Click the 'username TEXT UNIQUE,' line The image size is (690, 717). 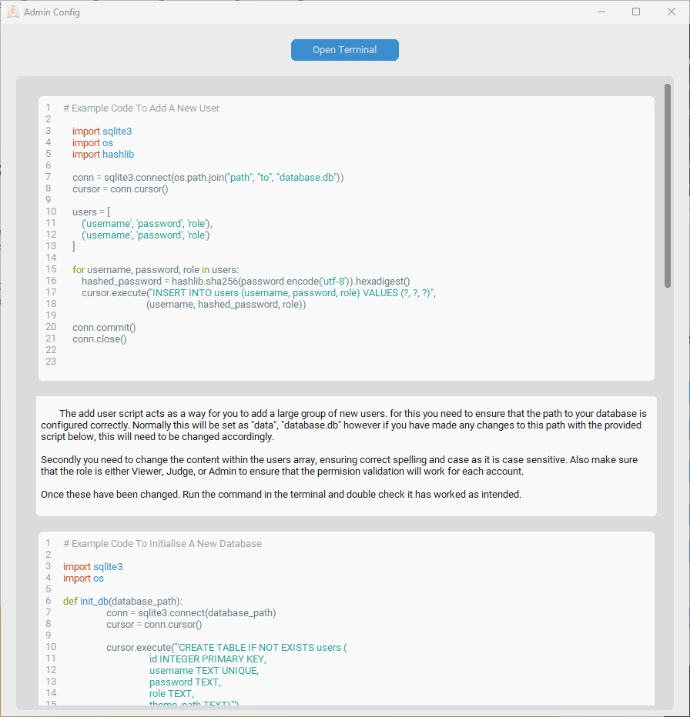tap(203, 671)
